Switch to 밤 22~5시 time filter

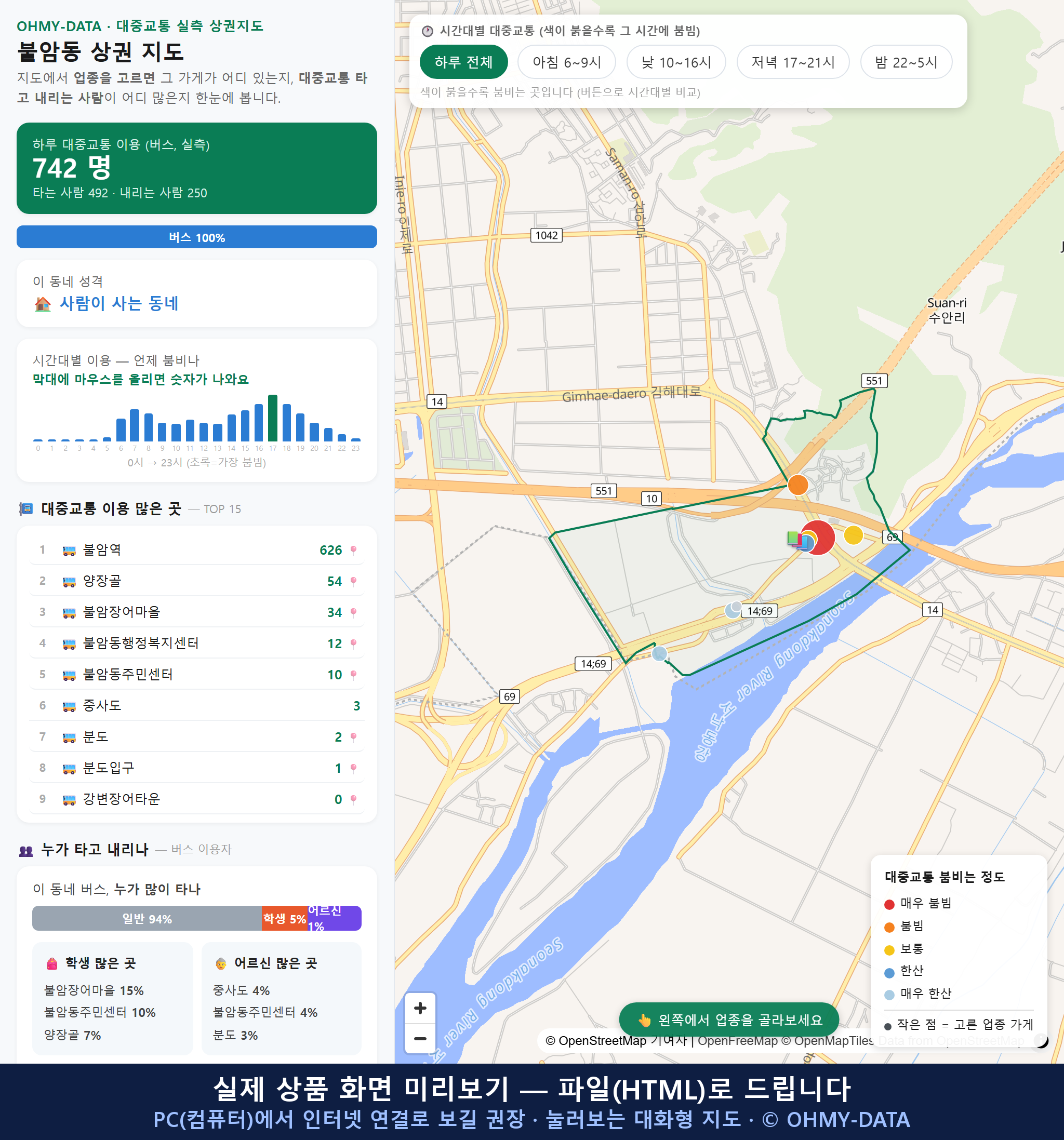[x=906, y=62]
